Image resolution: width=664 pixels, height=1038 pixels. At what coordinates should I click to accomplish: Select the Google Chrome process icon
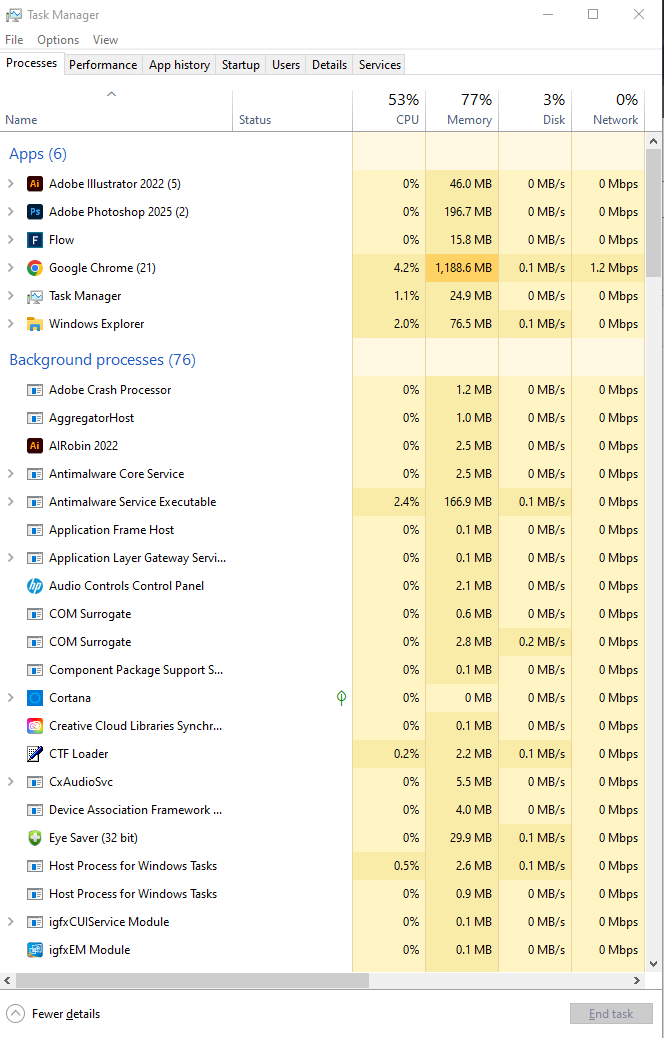pyautogui.click(x=35, y=268)
